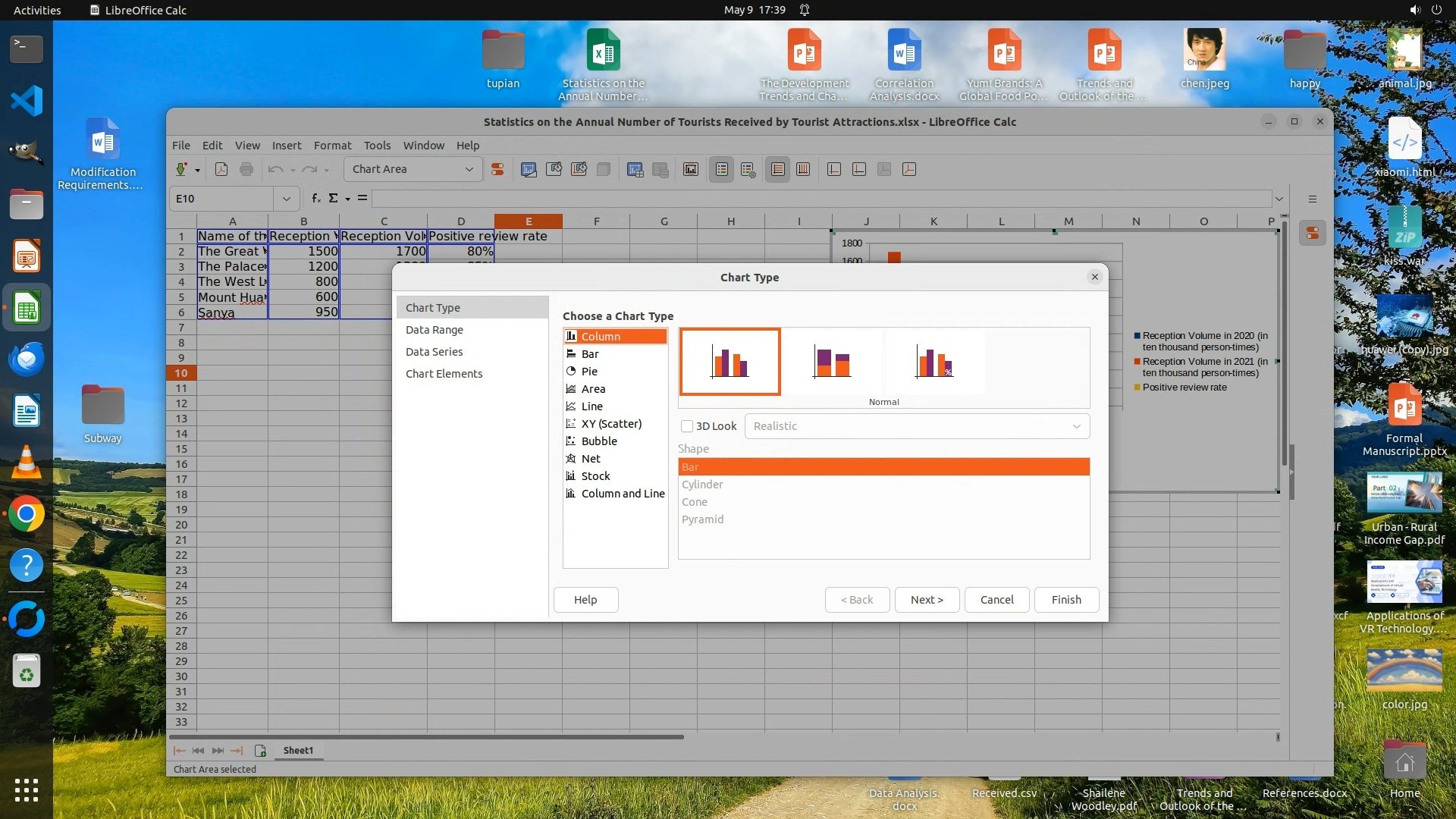The height and width of the screenshot is (819, 1456).
Task: Enable the 3D Look checkbox
Action: pos(687,426)
